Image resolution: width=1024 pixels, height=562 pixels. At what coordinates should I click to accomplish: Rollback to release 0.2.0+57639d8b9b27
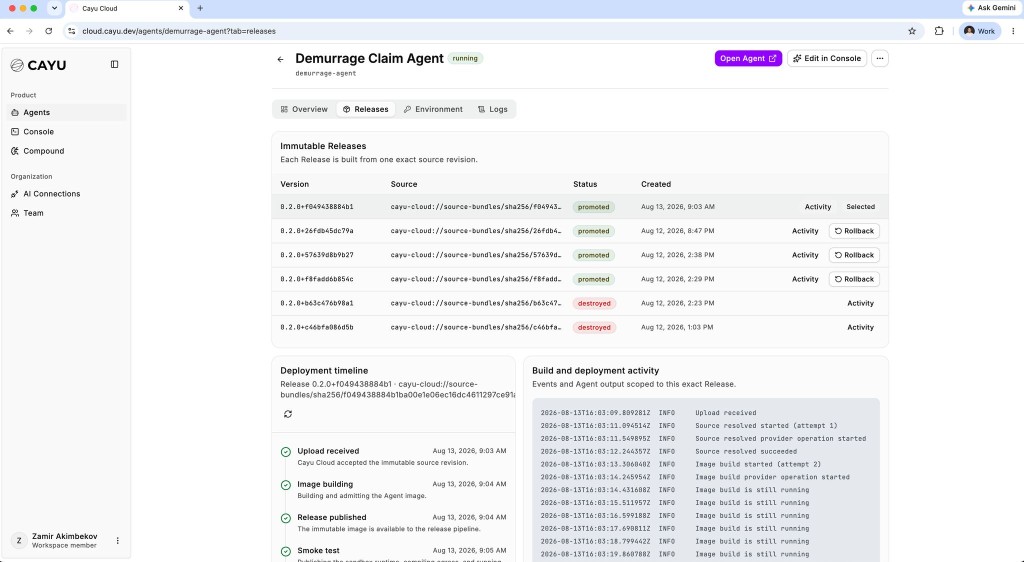[x=854, y=255]
